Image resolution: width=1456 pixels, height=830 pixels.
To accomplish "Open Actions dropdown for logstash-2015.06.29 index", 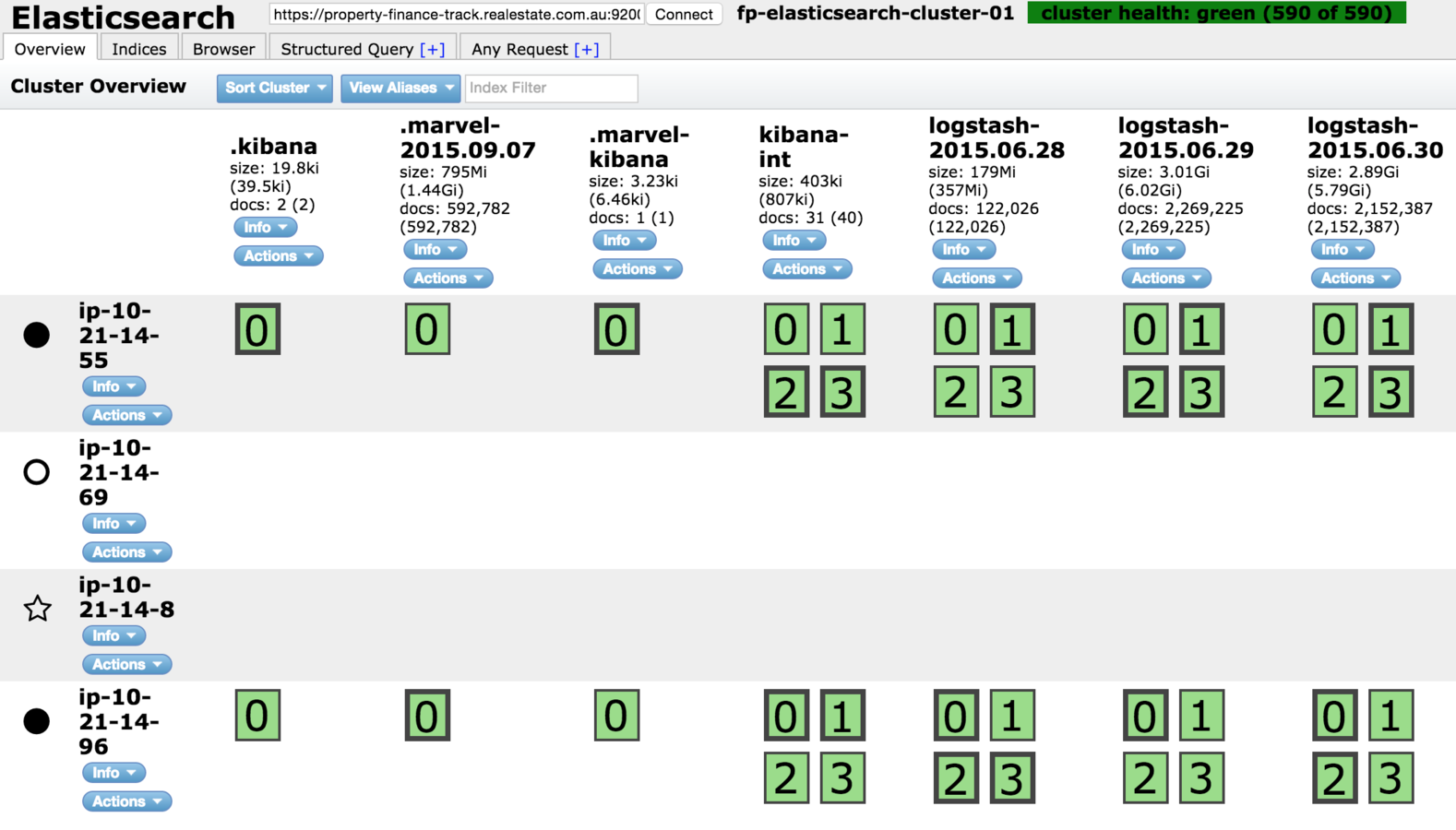I will [1166, 278].
